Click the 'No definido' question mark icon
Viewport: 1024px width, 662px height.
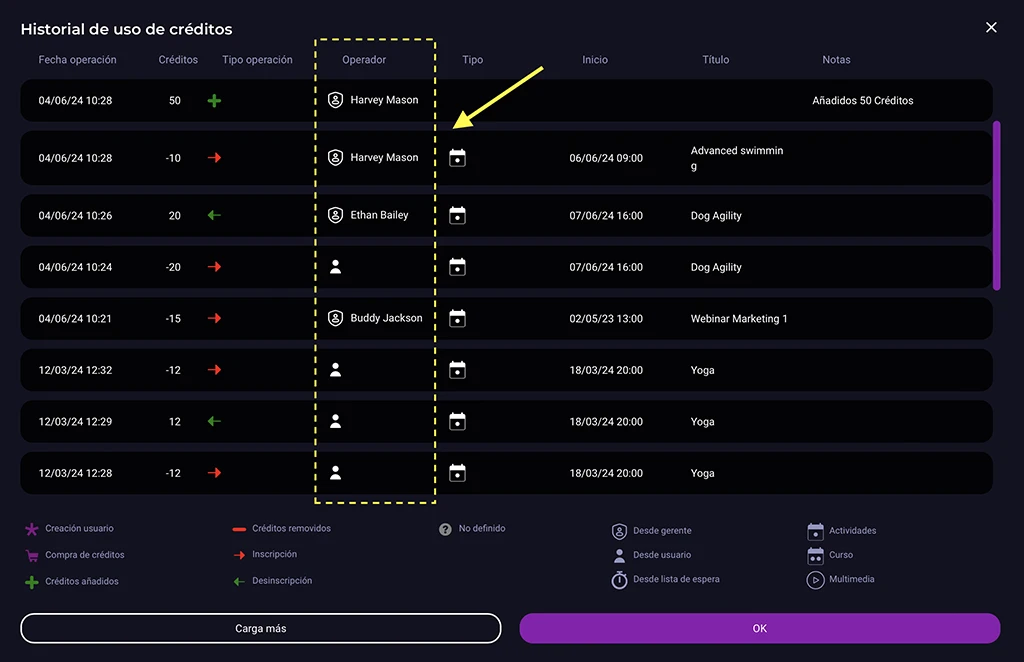[x=445, y=529]
